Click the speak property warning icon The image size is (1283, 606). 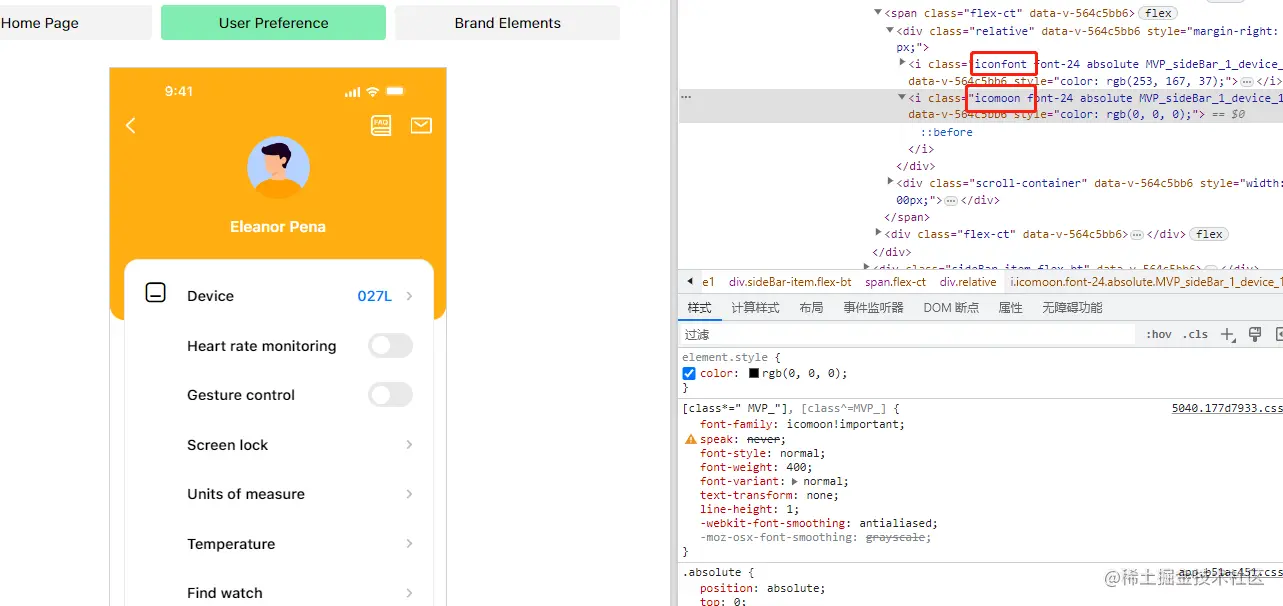click(x=690, y=439)
